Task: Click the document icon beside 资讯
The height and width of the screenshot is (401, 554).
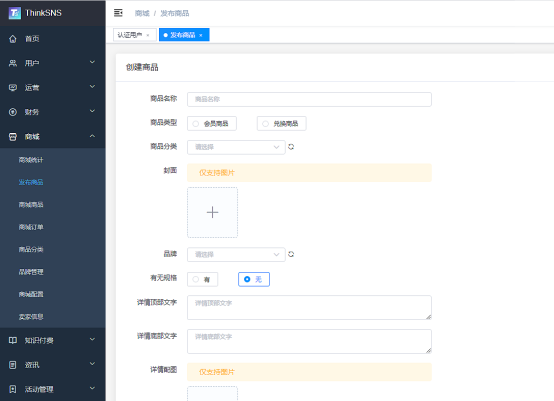Action: click(x=13, y=365)
